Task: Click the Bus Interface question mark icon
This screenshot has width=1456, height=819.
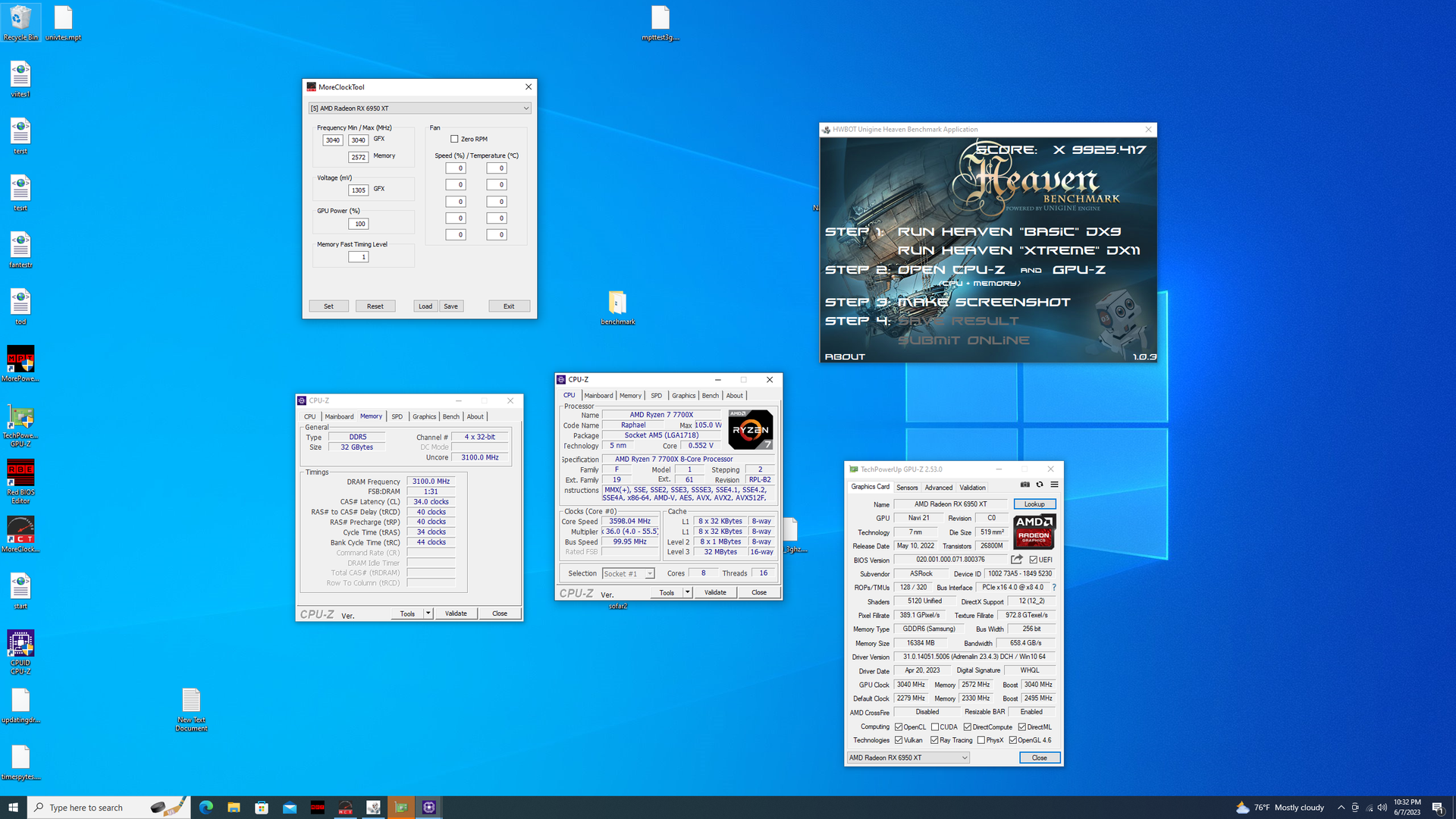Action: tap(1053, 587)
